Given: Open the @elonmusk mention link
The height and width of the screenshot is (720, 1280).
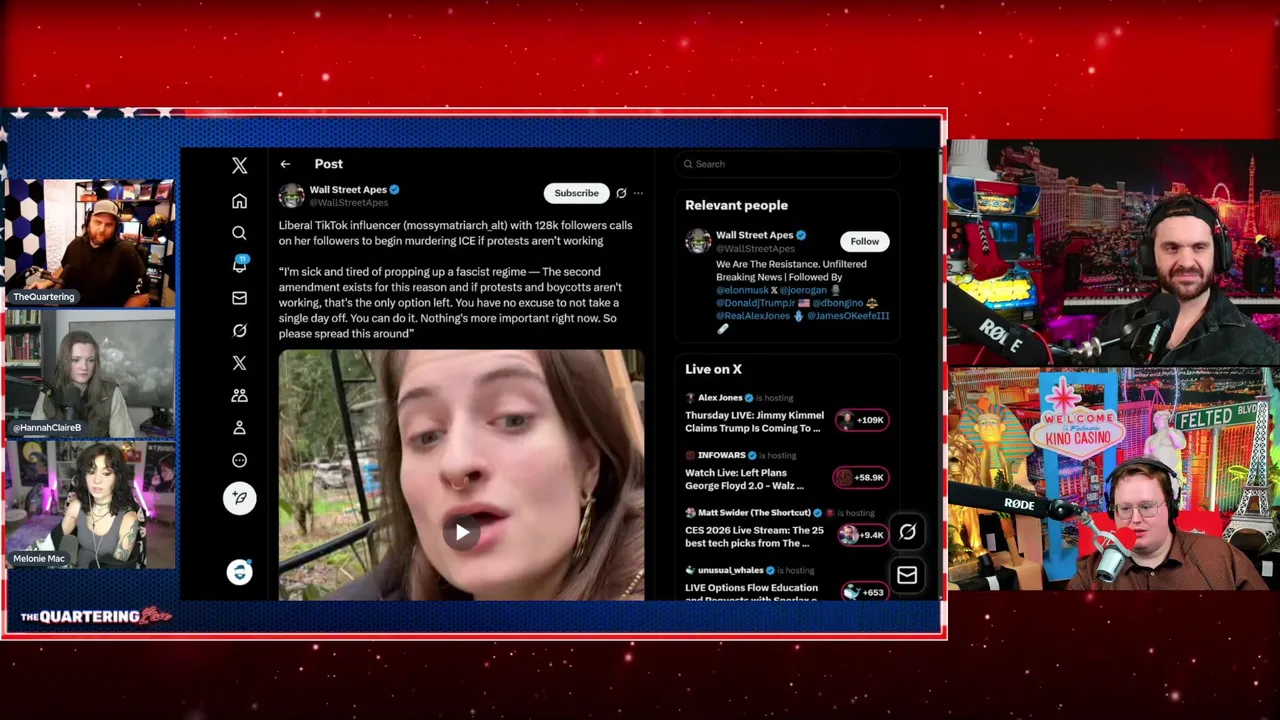Looking at the screenshot, I should pyautogui.click(x=742, y=290).
